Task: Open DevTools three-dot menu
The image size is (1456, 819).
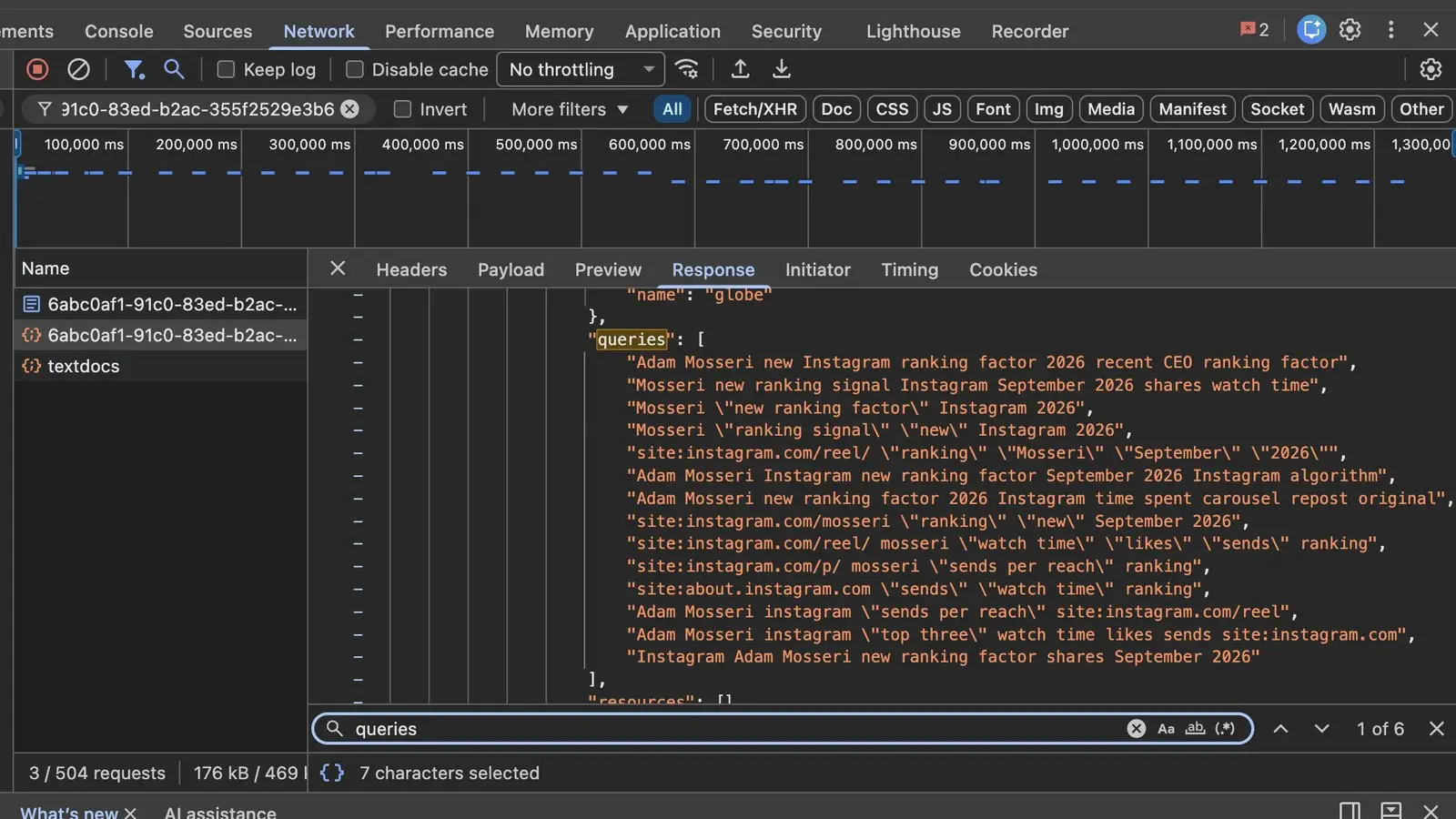Action: click(1390, 30)
